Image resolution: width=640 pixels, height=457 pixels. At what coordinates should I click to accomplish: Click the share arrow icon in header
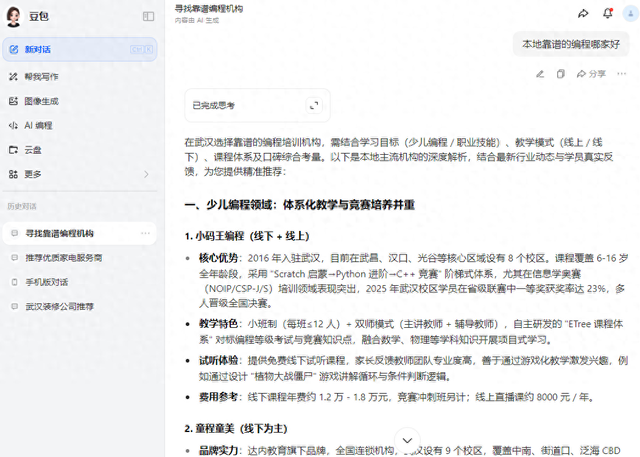tap(583, 13)
